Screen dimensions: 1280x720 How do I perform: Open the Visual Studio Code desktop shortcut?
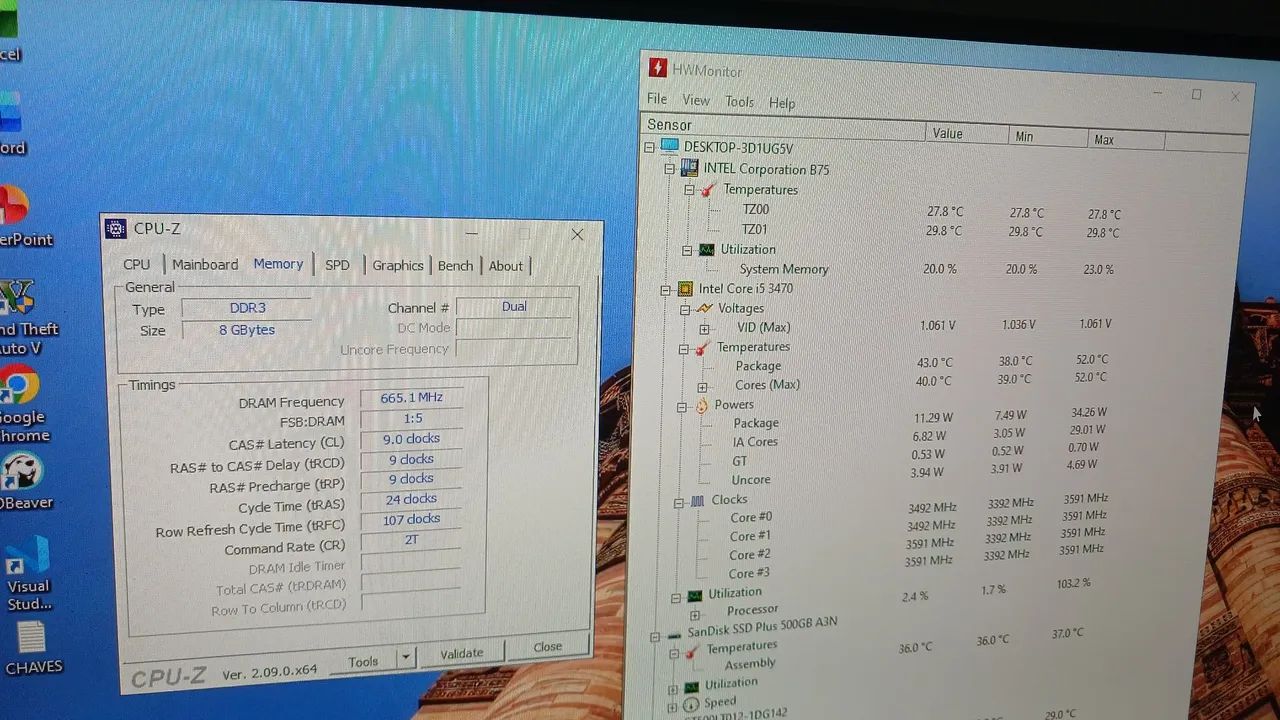[x=27, y=572]
